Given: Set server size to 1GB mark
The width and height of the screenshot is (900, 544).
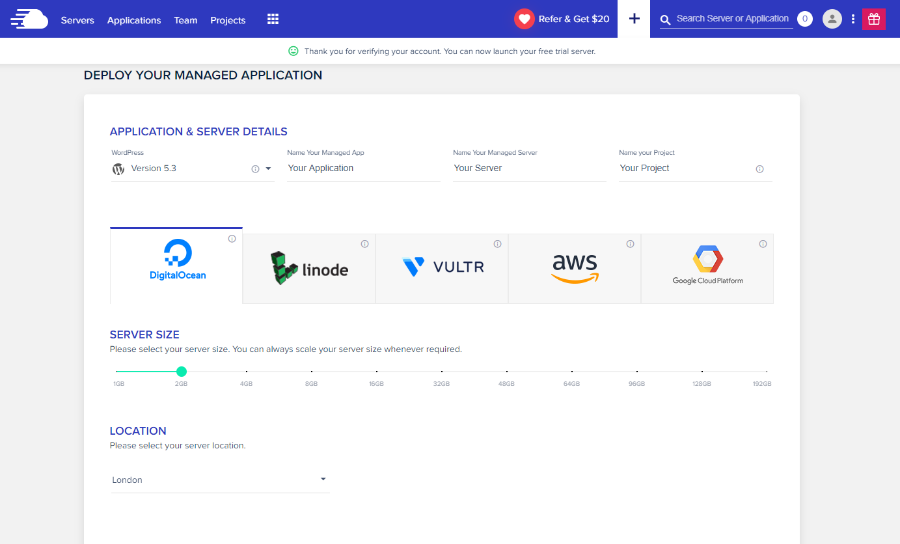Looking at the screenshot, I should pos(117,371).
